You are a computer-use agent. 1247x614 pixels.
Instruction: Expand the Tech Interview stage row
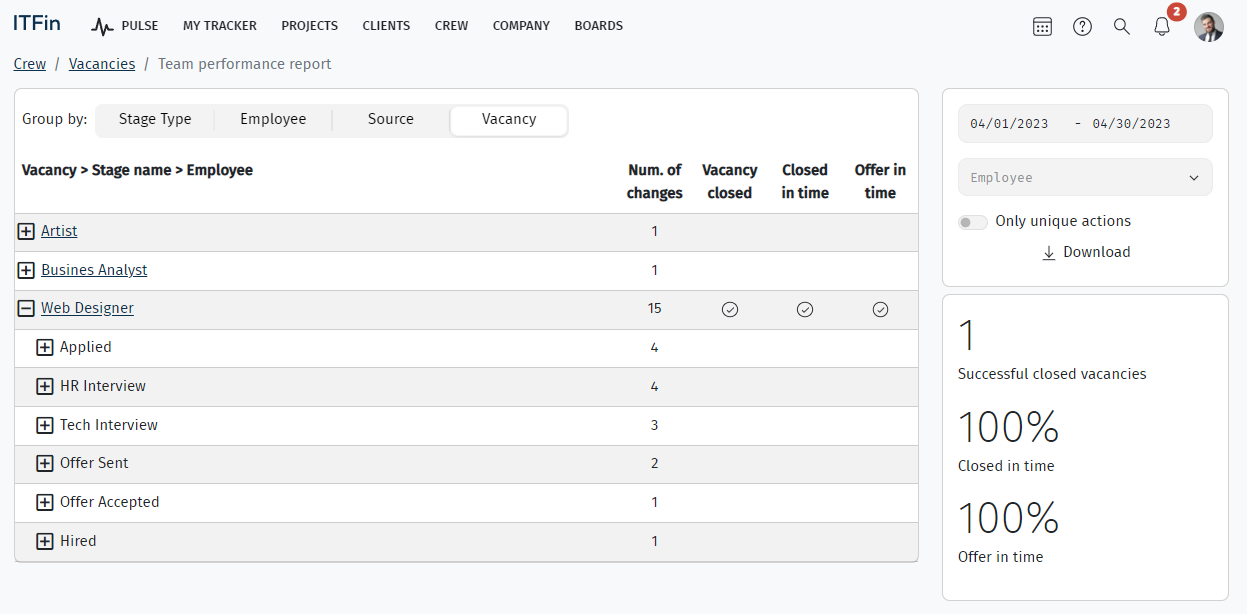[x=45, y=426]
